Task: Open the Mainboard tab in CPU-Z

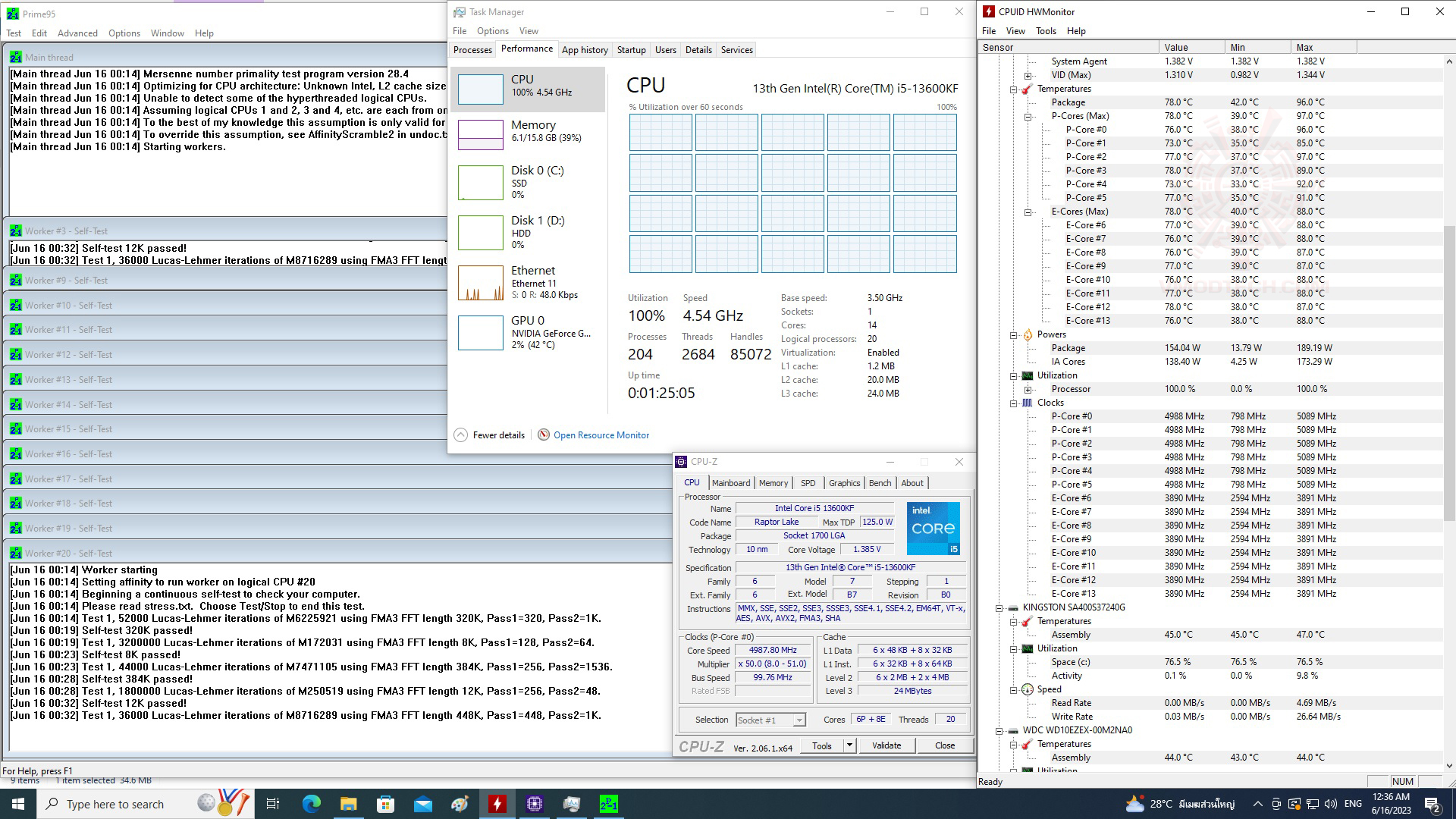Action: [x=730, y=483]
